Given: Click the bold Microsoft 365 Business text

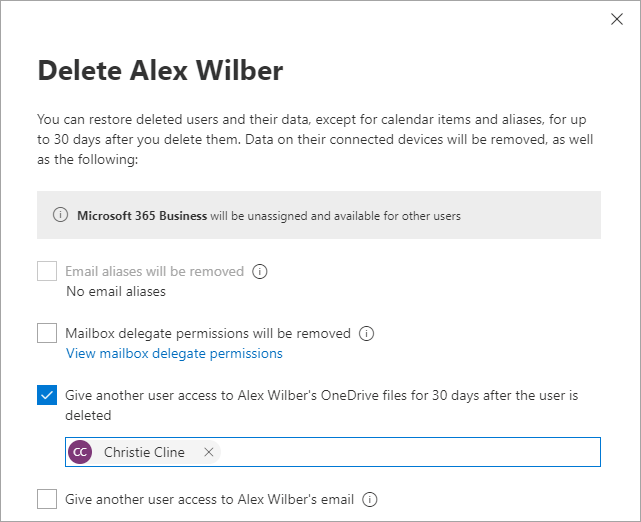Looking at the screenshot, I should [x=142, y=215].
